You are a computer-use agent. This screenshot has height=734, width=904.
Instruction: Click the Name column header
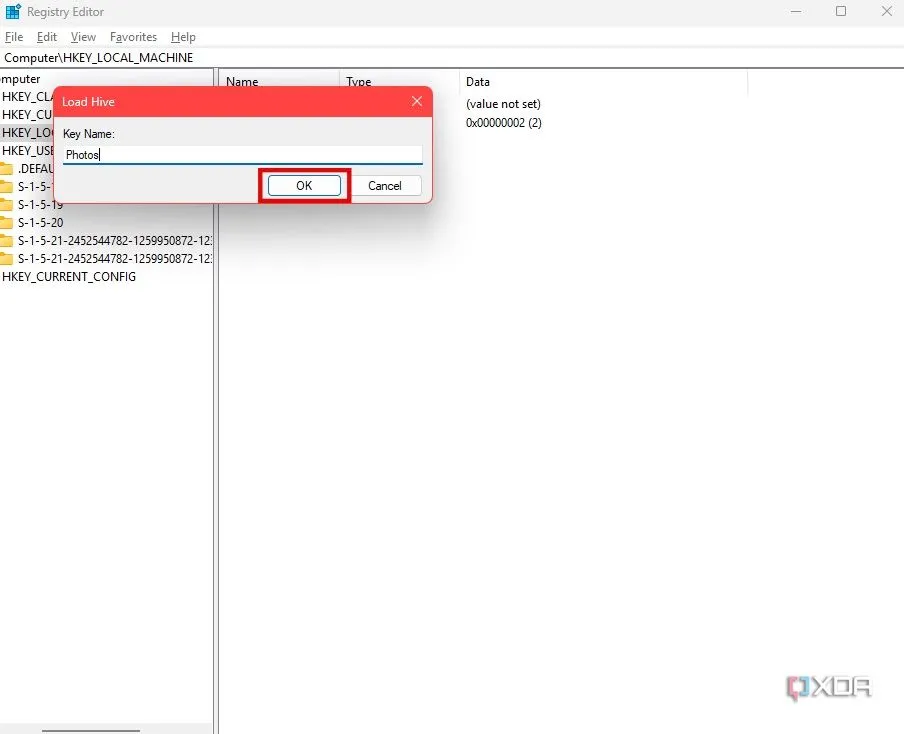[242, 80]
